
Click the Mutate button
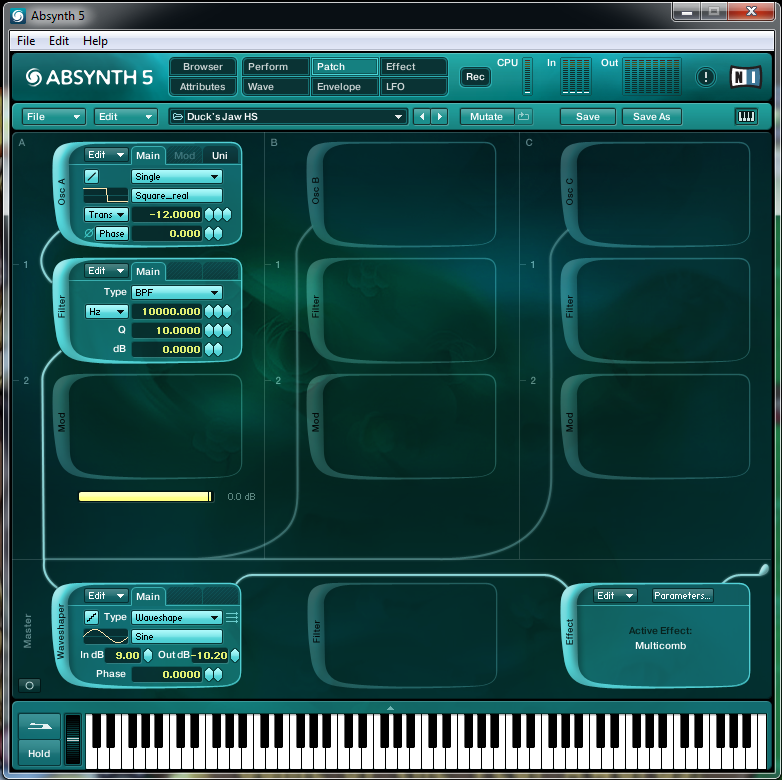[x=486, y=117]
